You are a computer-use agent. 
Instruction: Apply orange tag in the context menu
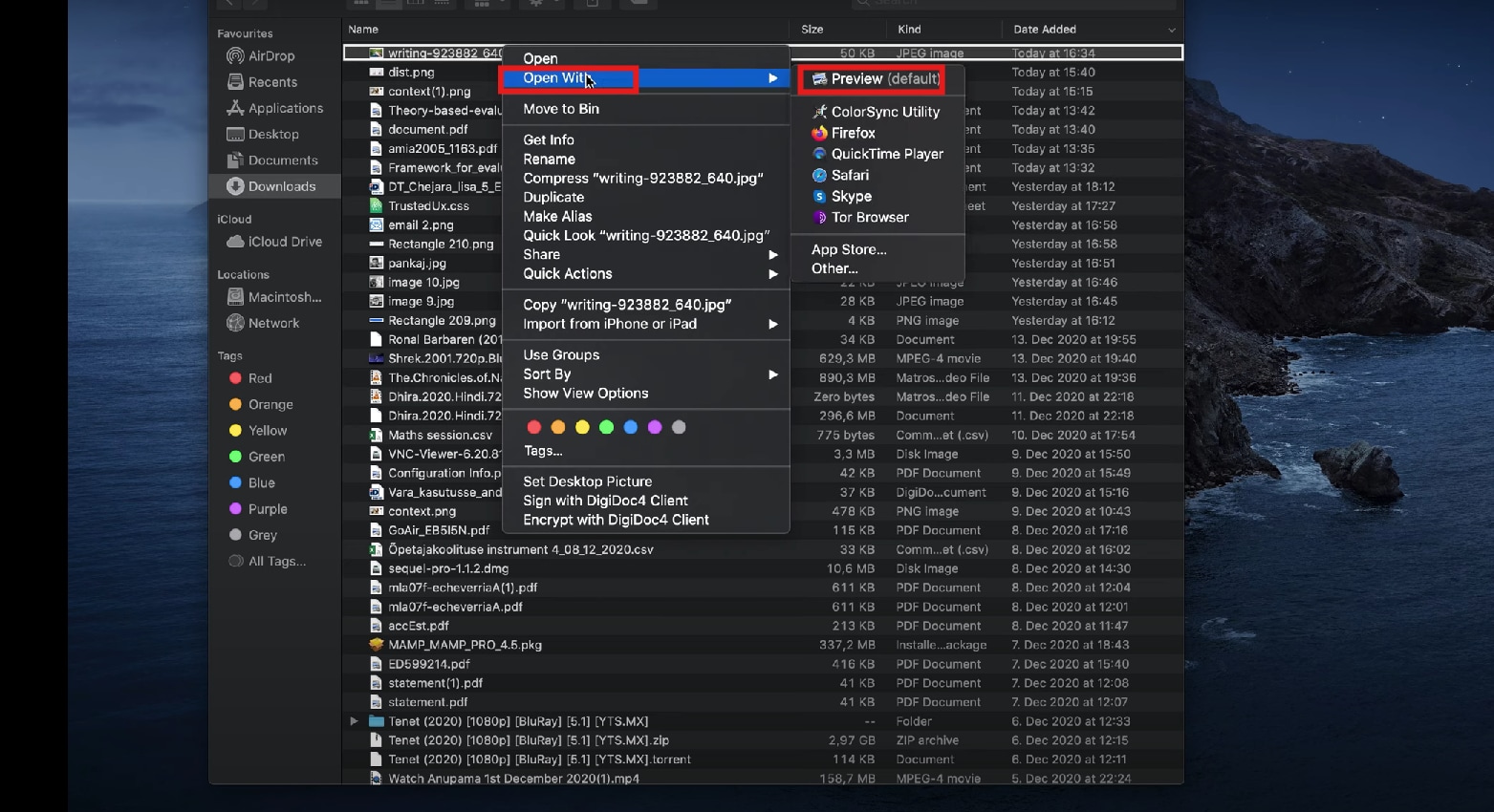pos(558,427)
